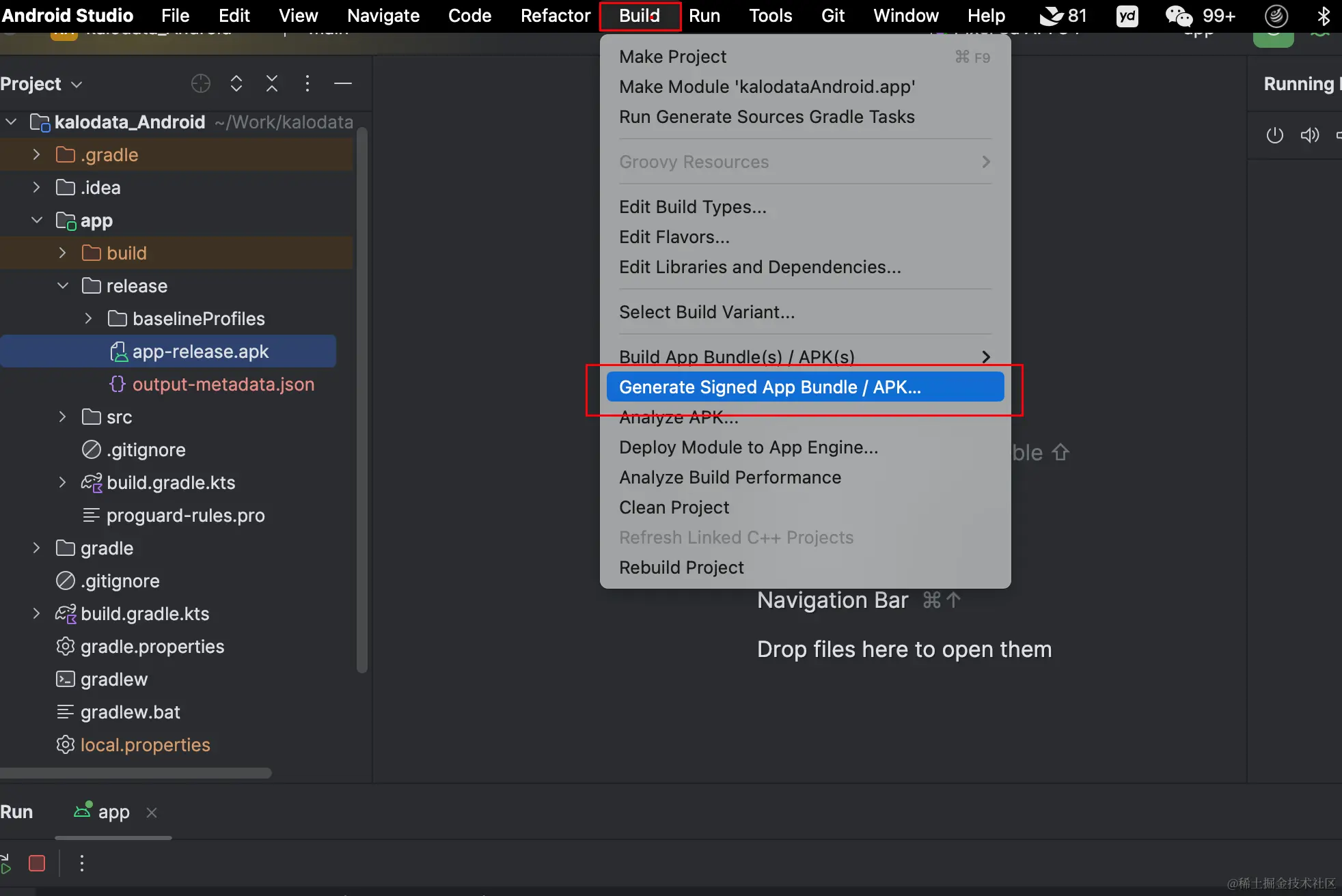Click the WeChat icon in macOS menu bar
The image size is (1342, 896).
pos(1179,15)
